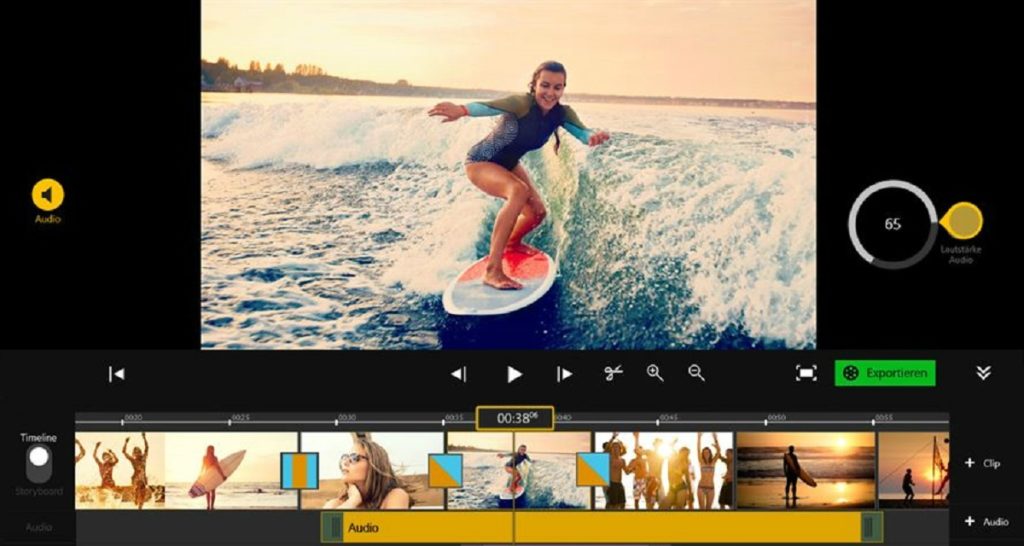1024x546 pixels.
Task: Zoom out on the timeline
Action: point(697,373)
